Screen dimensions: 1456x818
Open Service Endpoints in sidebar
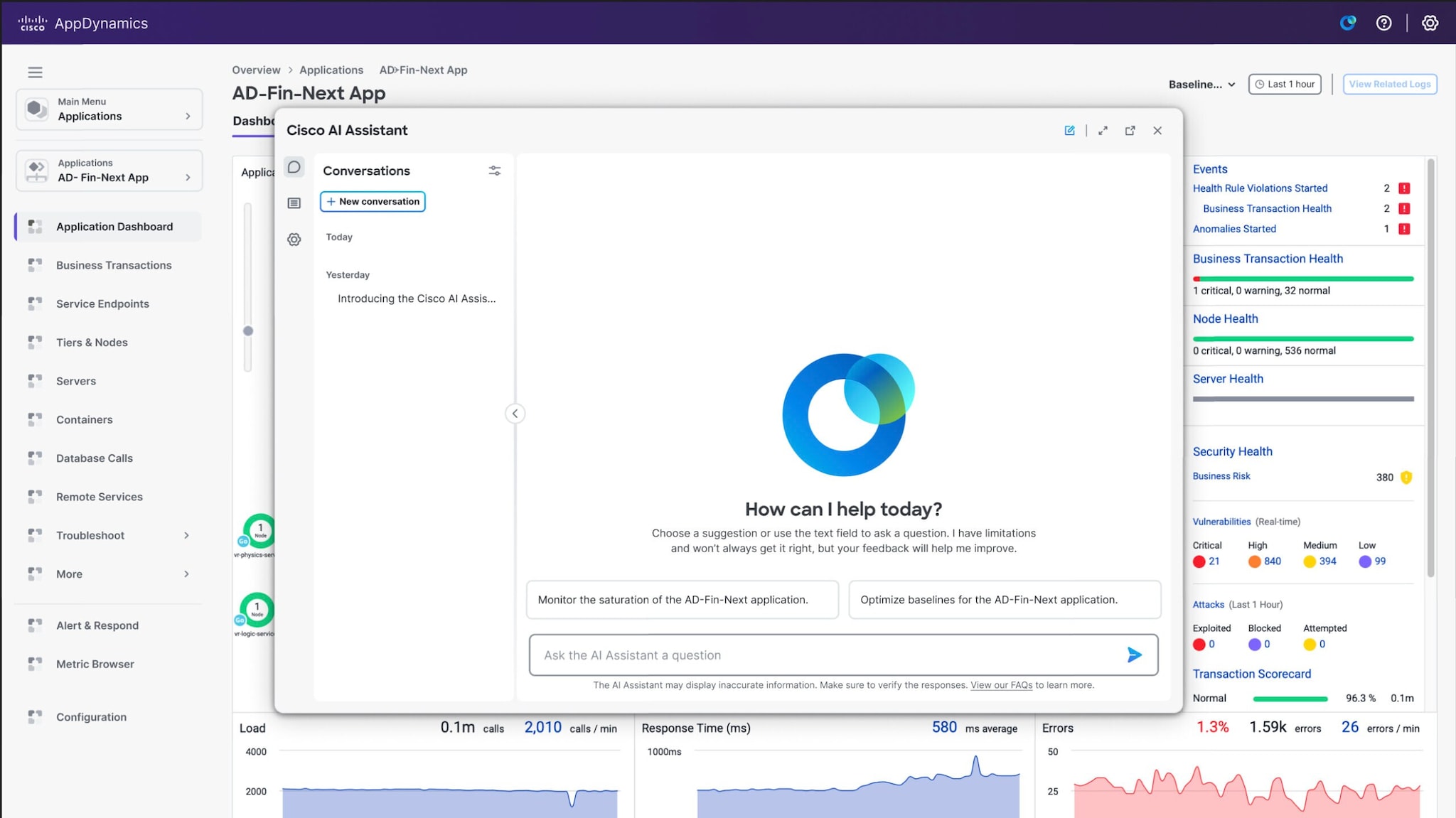point(102,303)
